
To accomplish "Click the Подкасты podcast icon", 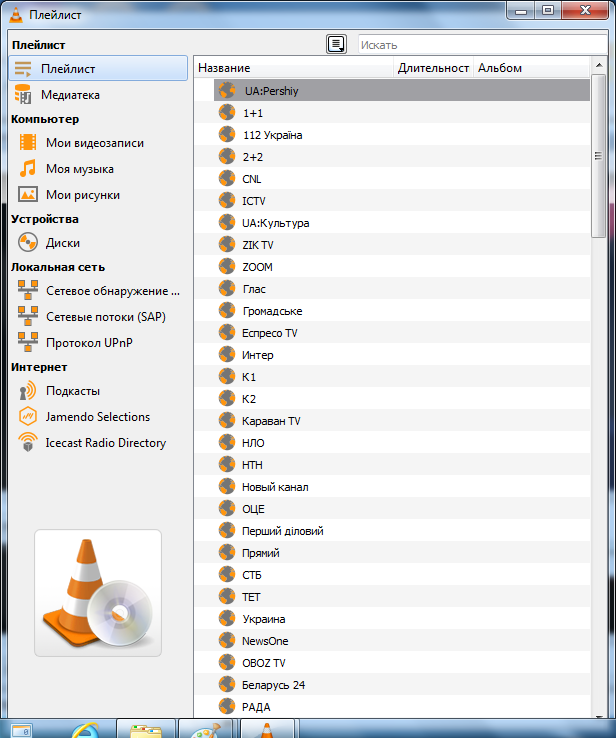I will point(28,391).
